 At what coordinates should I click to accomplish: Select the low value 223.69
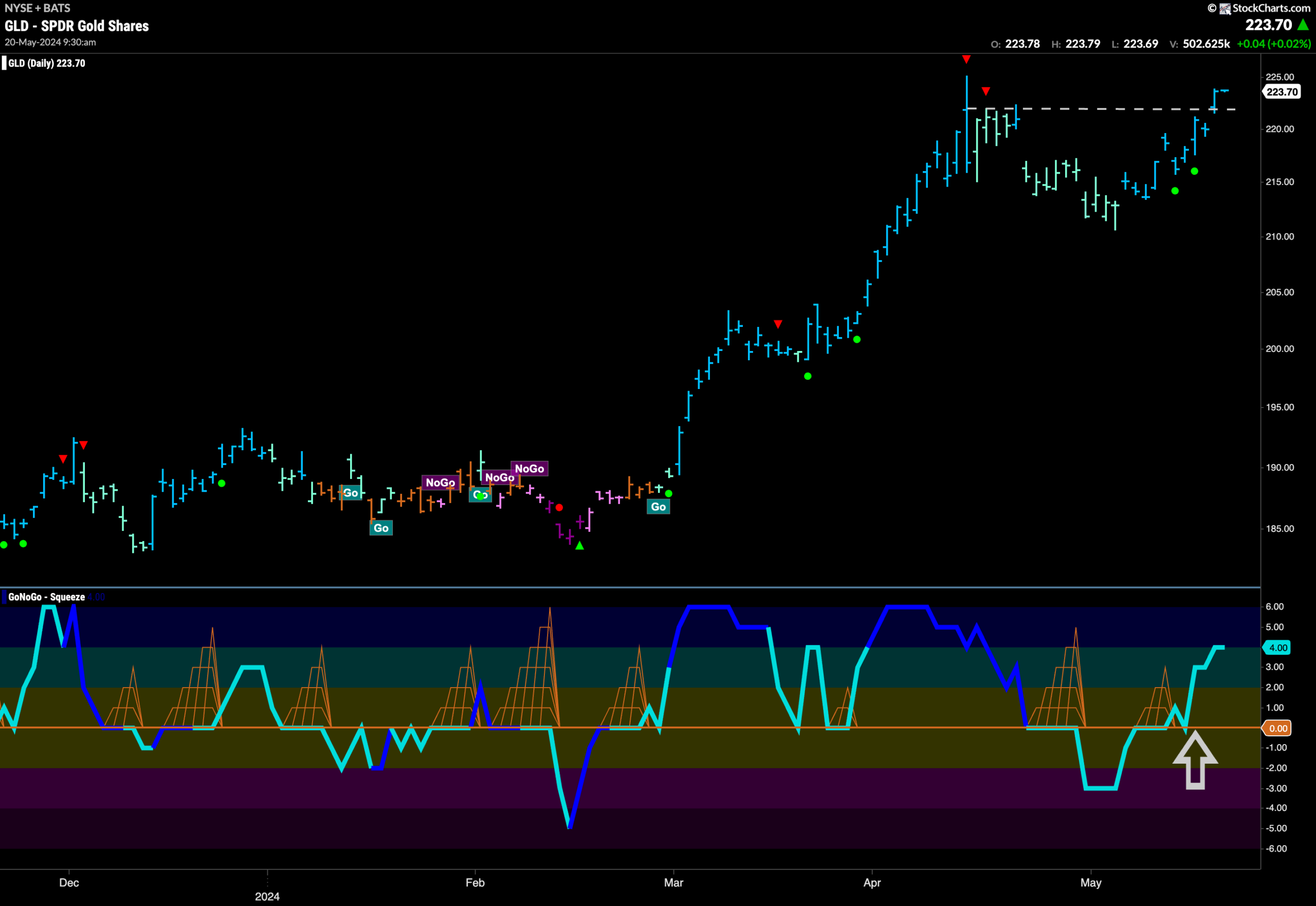pyautogui.click(x=1141, y=44)
